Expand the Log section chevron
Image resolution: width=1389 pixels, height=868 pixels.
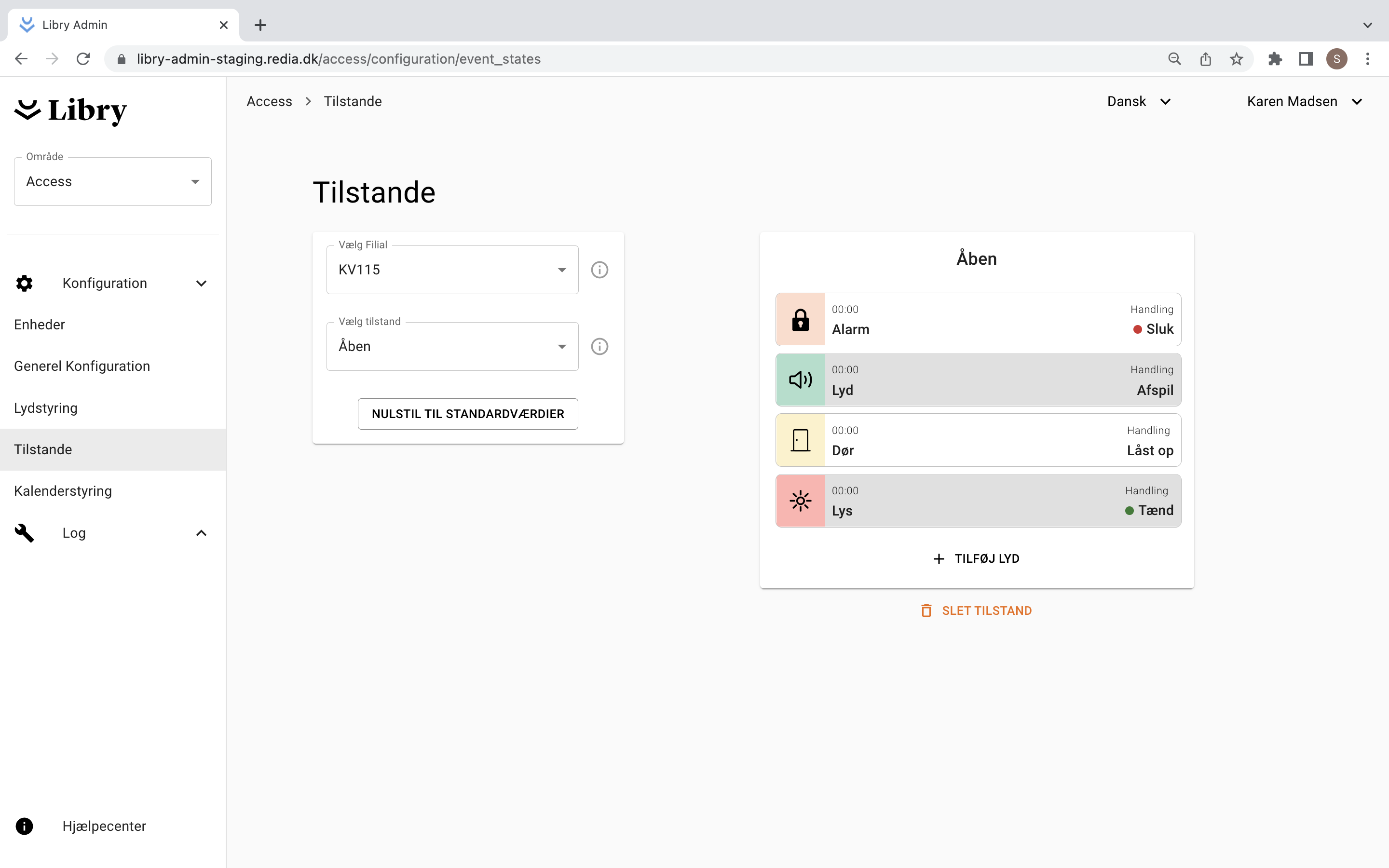(201, 533)
